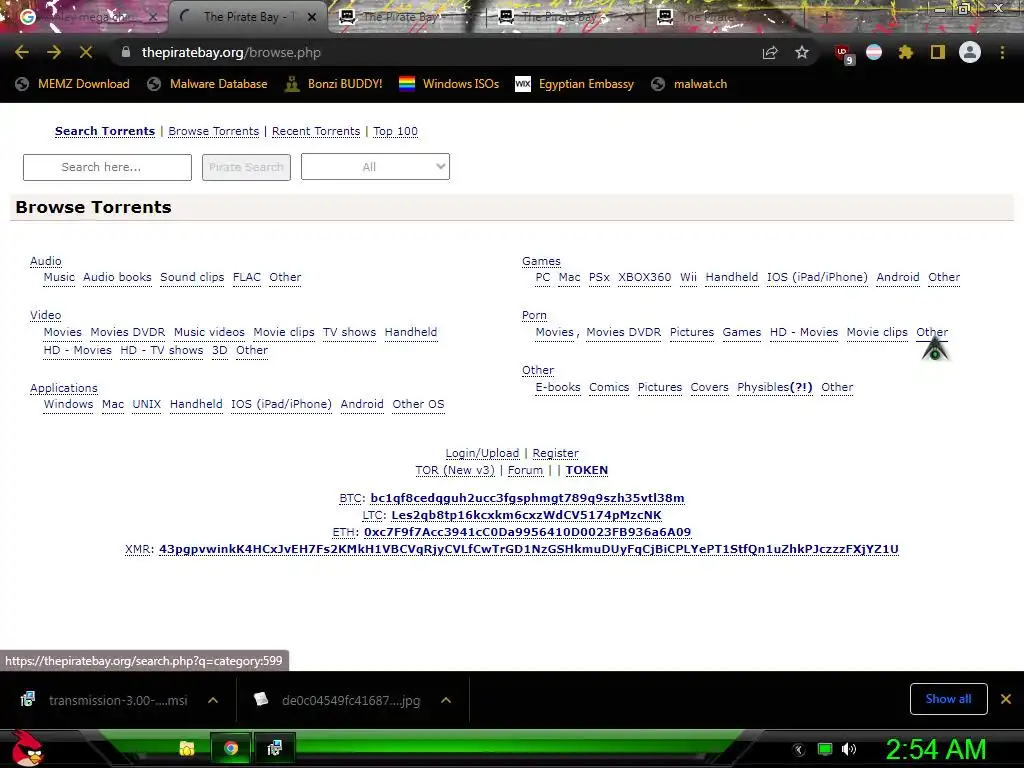Close the active Pirate Bay tab

pos(312,17)
